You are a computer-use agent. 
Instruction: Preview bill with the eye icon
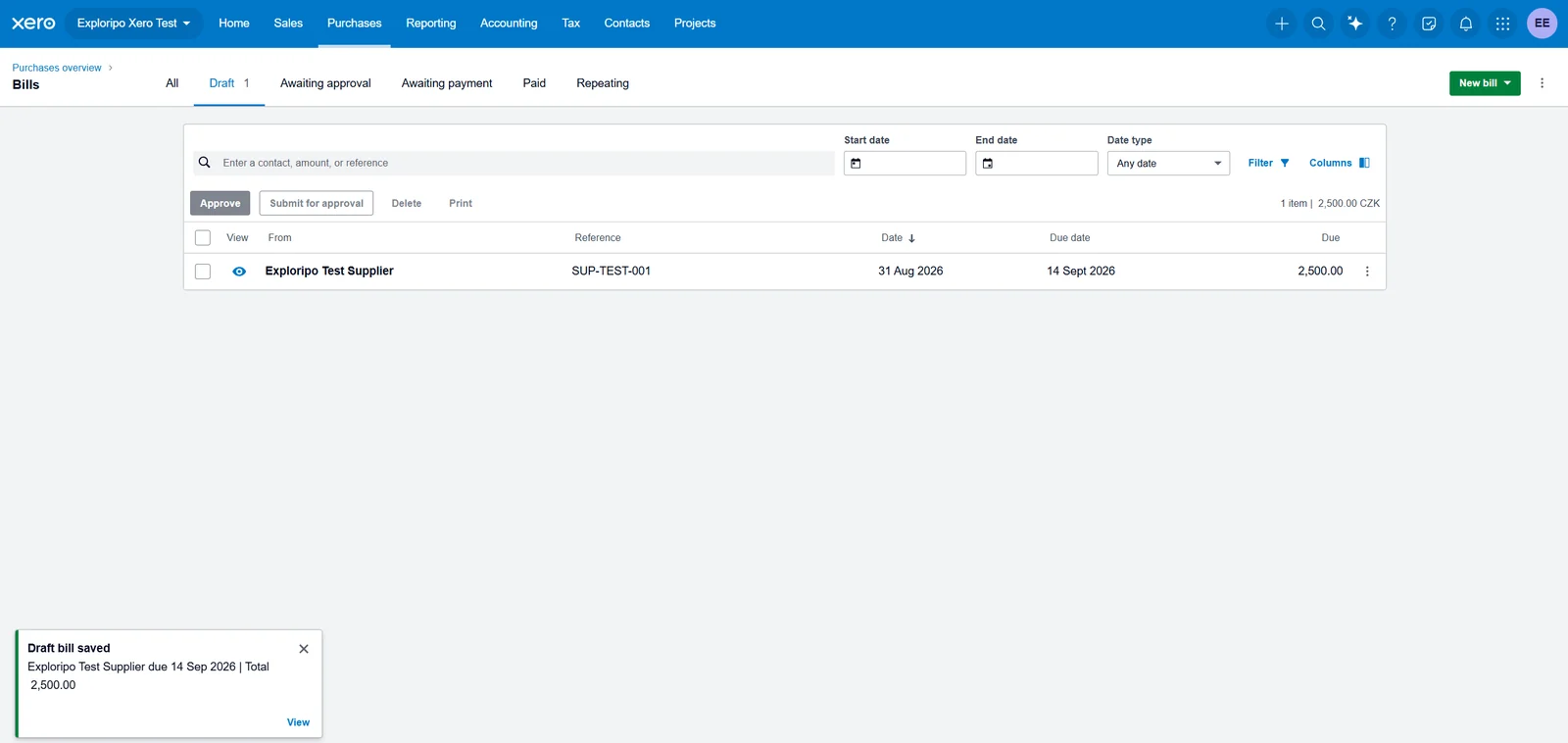point(239,272)
